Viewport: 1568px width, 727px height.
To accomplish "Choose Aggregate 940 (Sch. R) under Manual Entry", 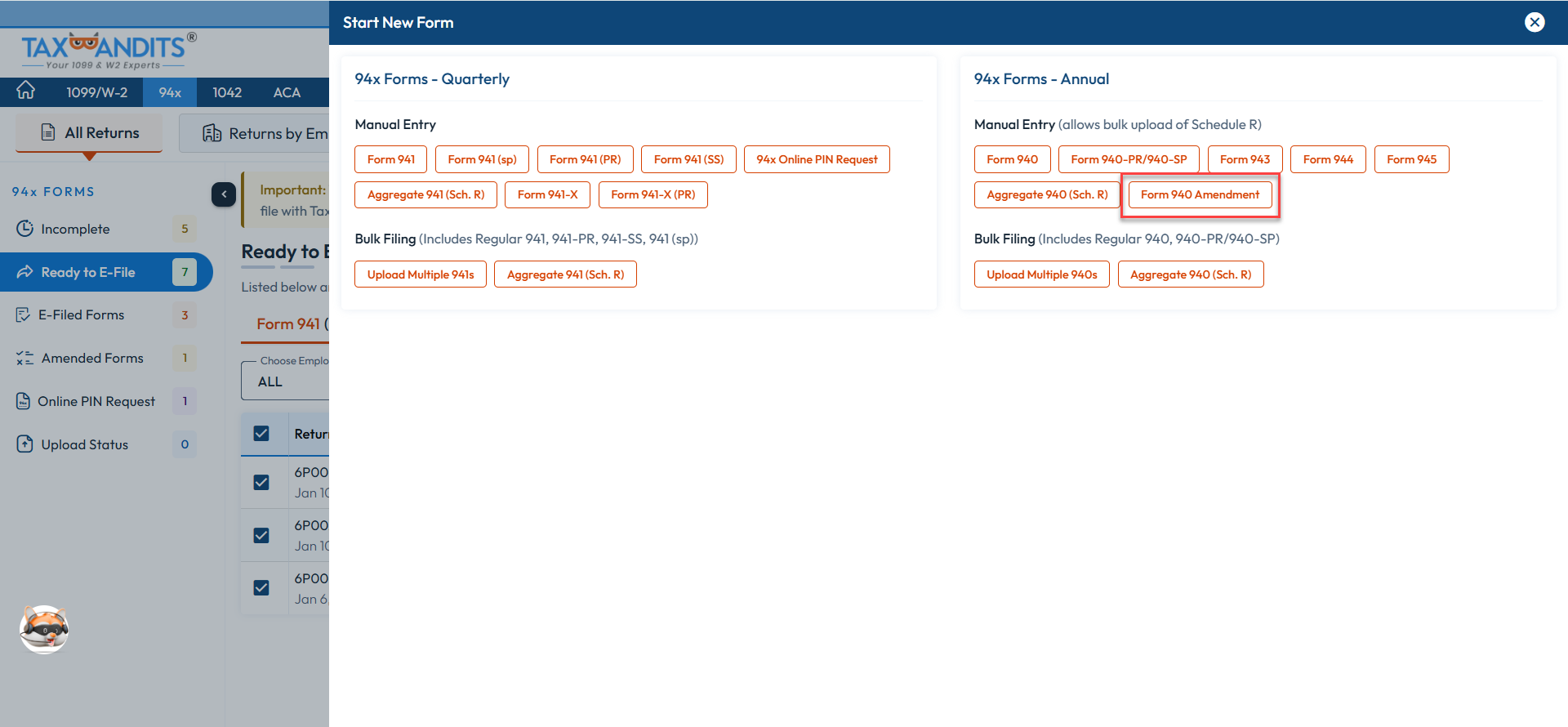I will pos(1047,194).
